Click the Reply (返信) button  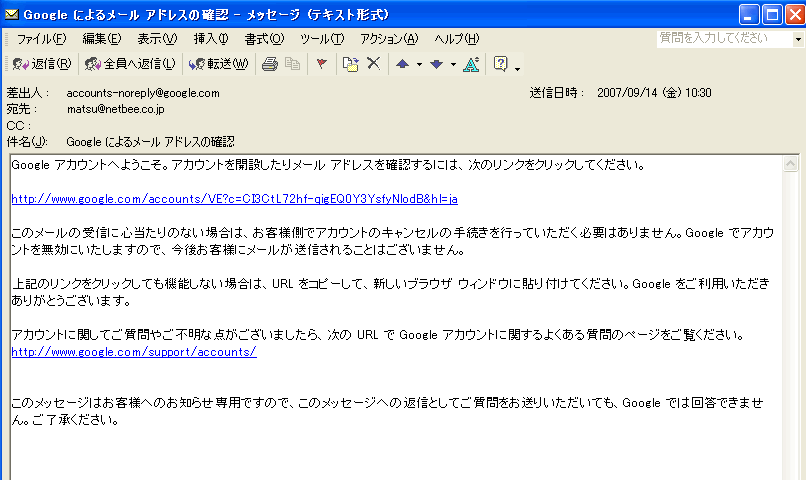[42, 64]
